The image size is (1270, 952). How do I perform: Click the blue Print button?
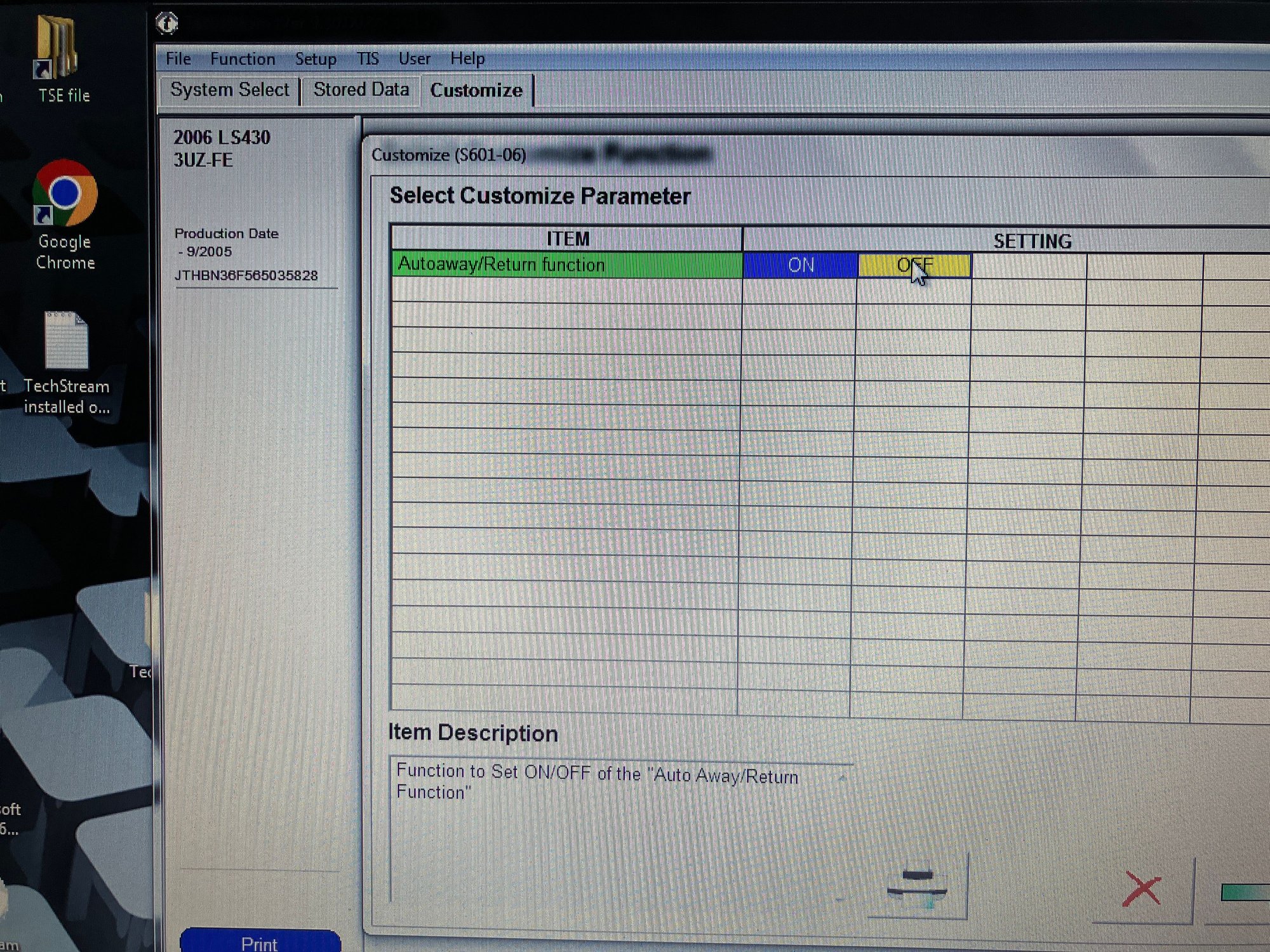point(260,942)
